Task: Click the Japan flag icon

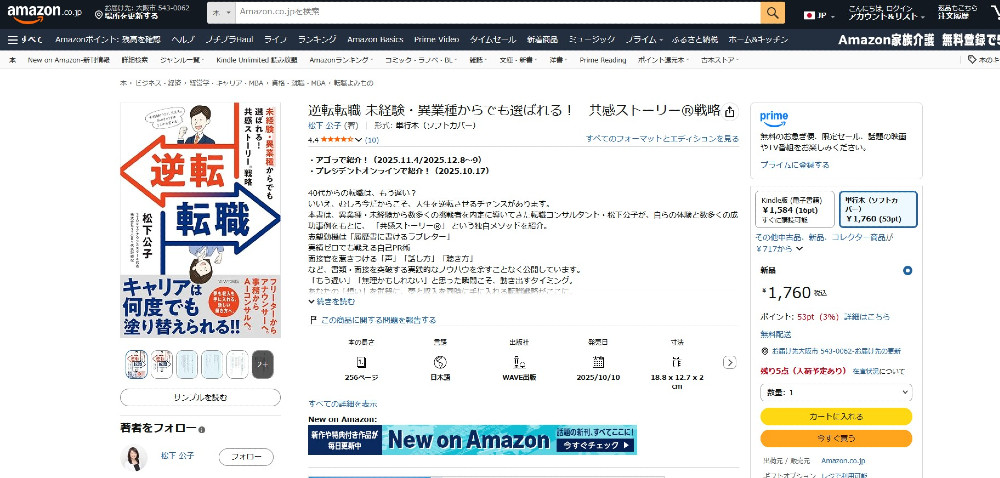Action: [x=809, y=15]
